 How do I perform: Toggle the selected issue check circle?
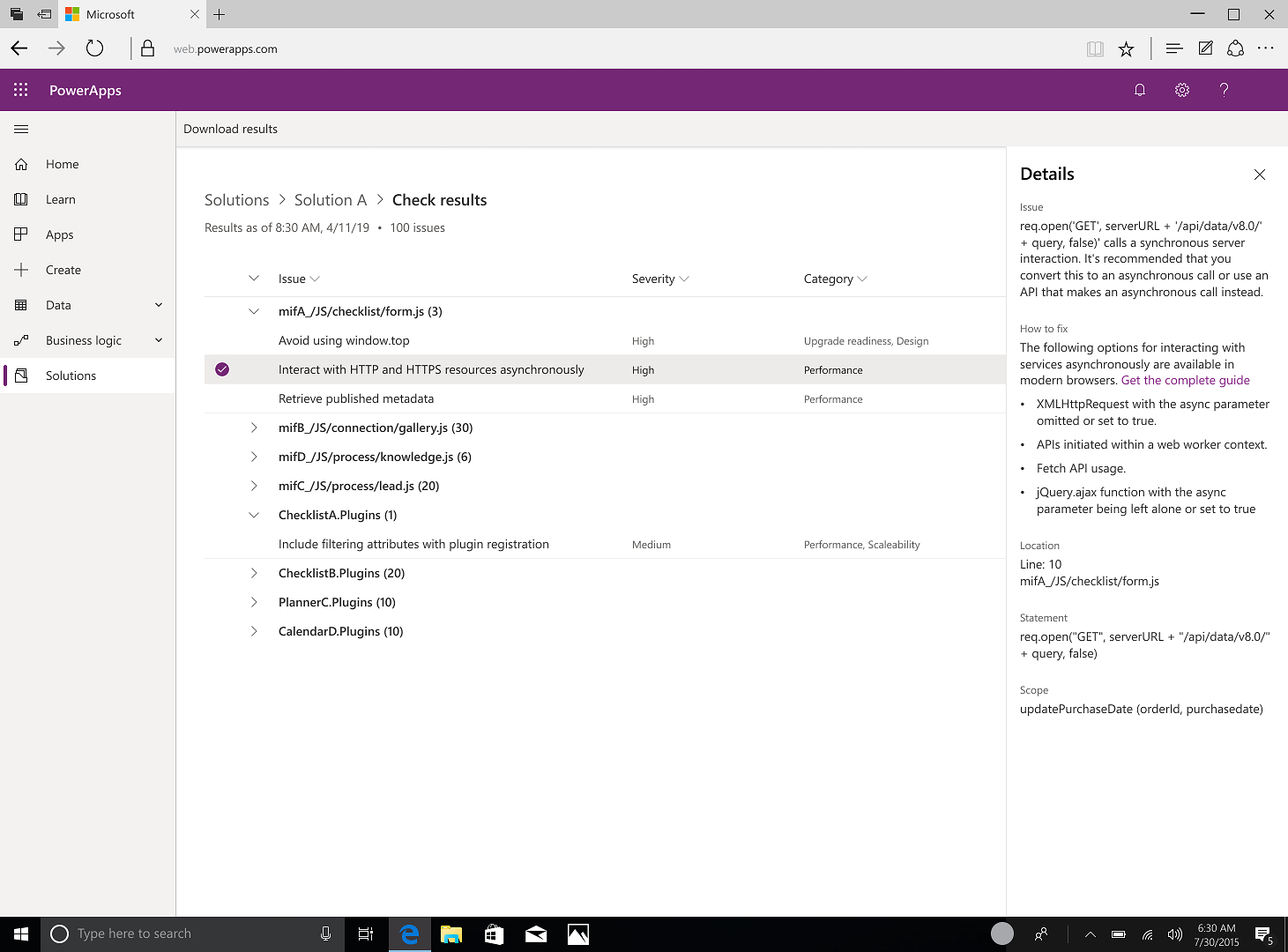click(x=221, y=369)
